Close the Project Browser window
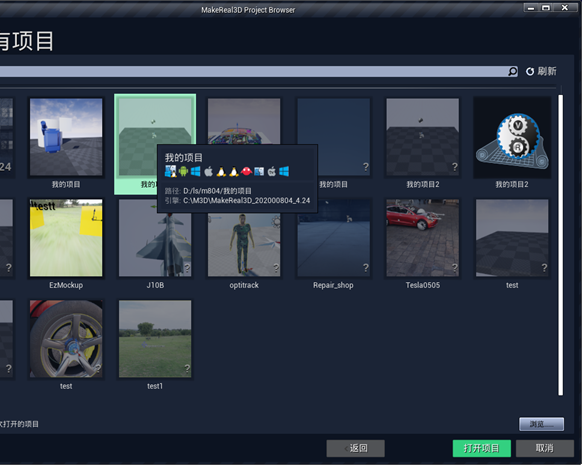Screen dimensions: 582x465 click(565, 8)
